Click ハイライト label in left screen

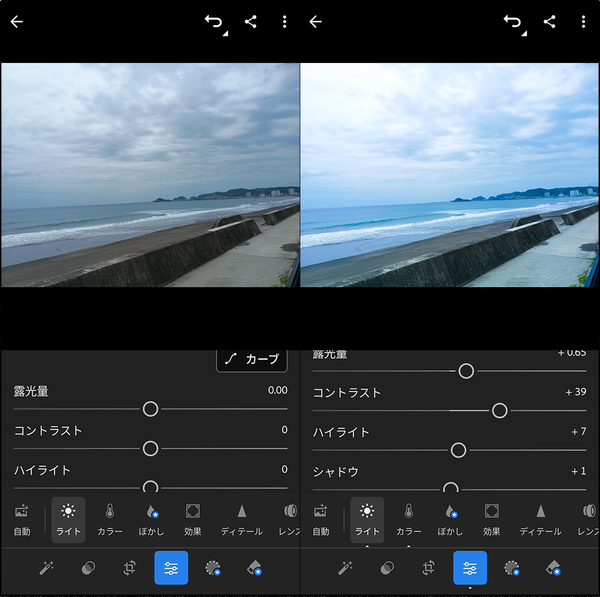pyautogui.click(x=42, y=471)
